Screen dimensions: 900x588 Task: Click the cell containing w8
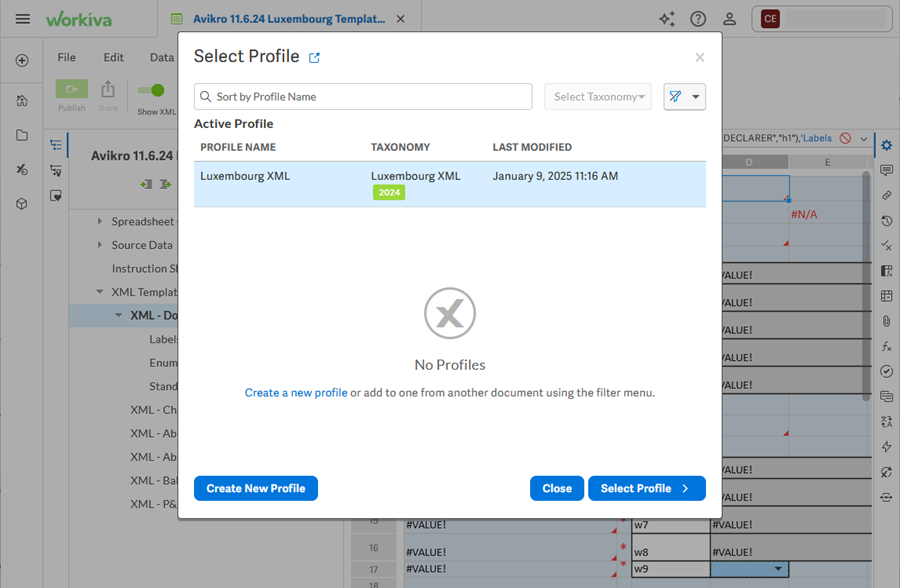670,548
